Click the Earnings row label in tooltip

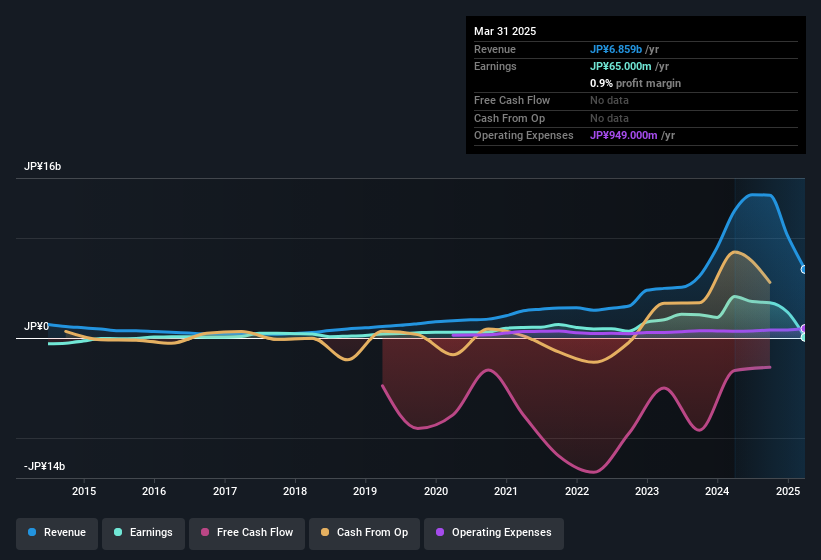(x=495, y=66)
